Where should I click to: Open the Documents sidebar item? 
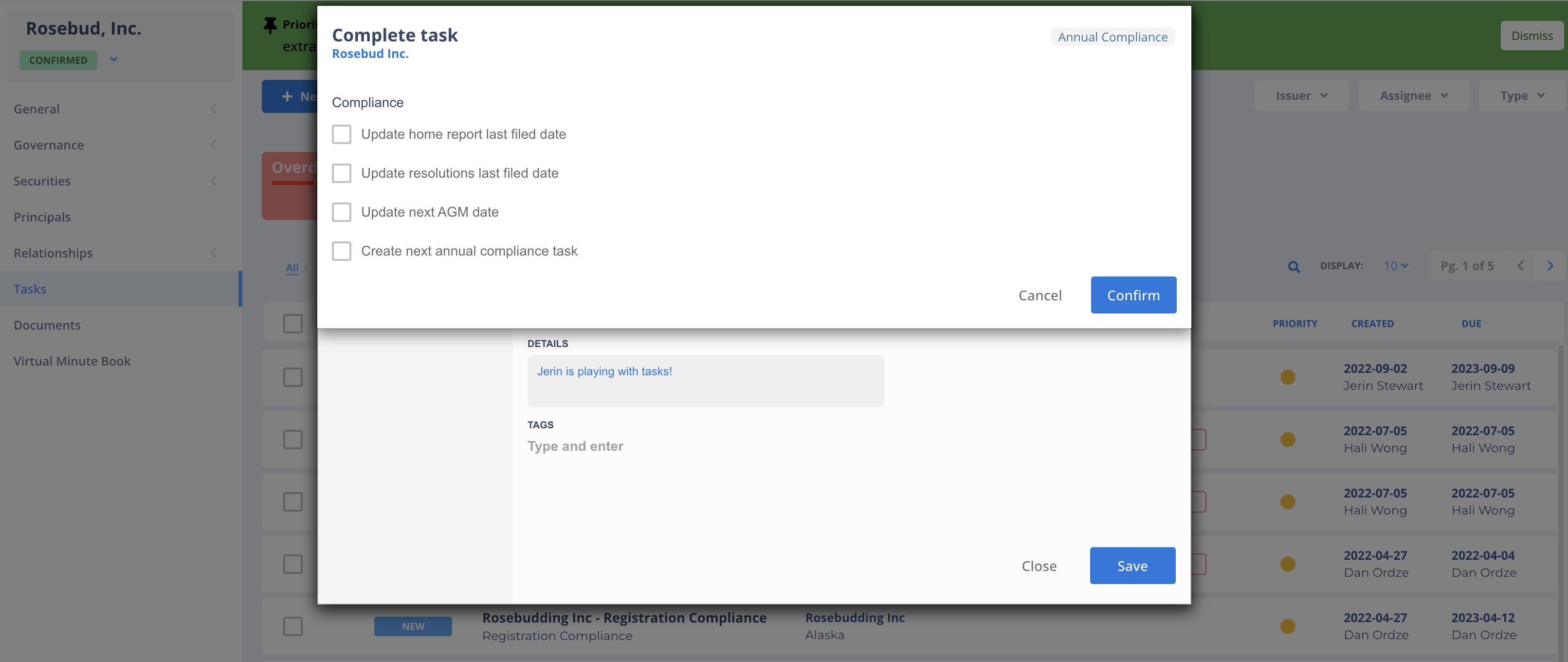point(47,325)
